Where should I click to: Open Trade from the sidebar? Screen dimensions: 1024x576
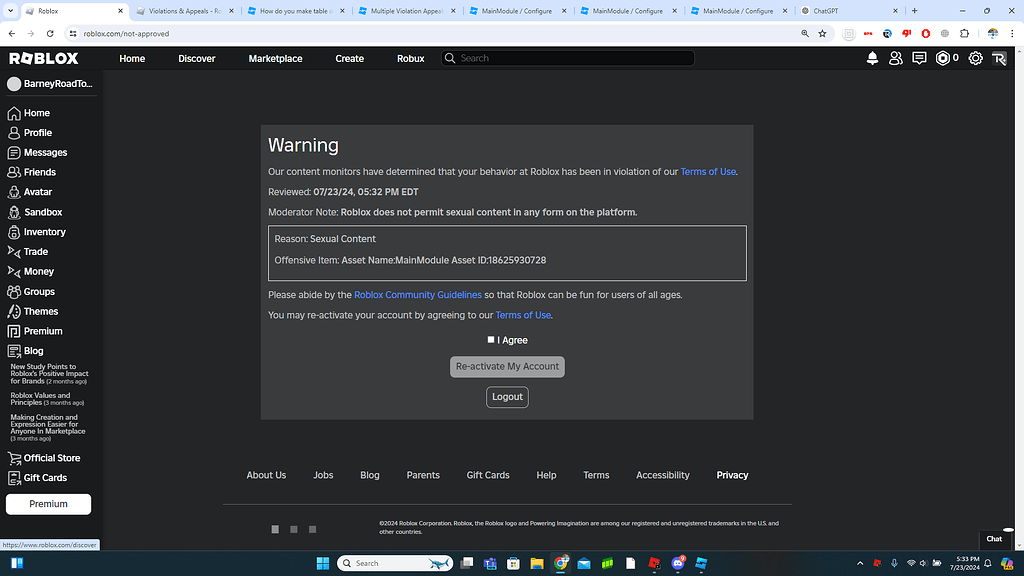[37, 251]
